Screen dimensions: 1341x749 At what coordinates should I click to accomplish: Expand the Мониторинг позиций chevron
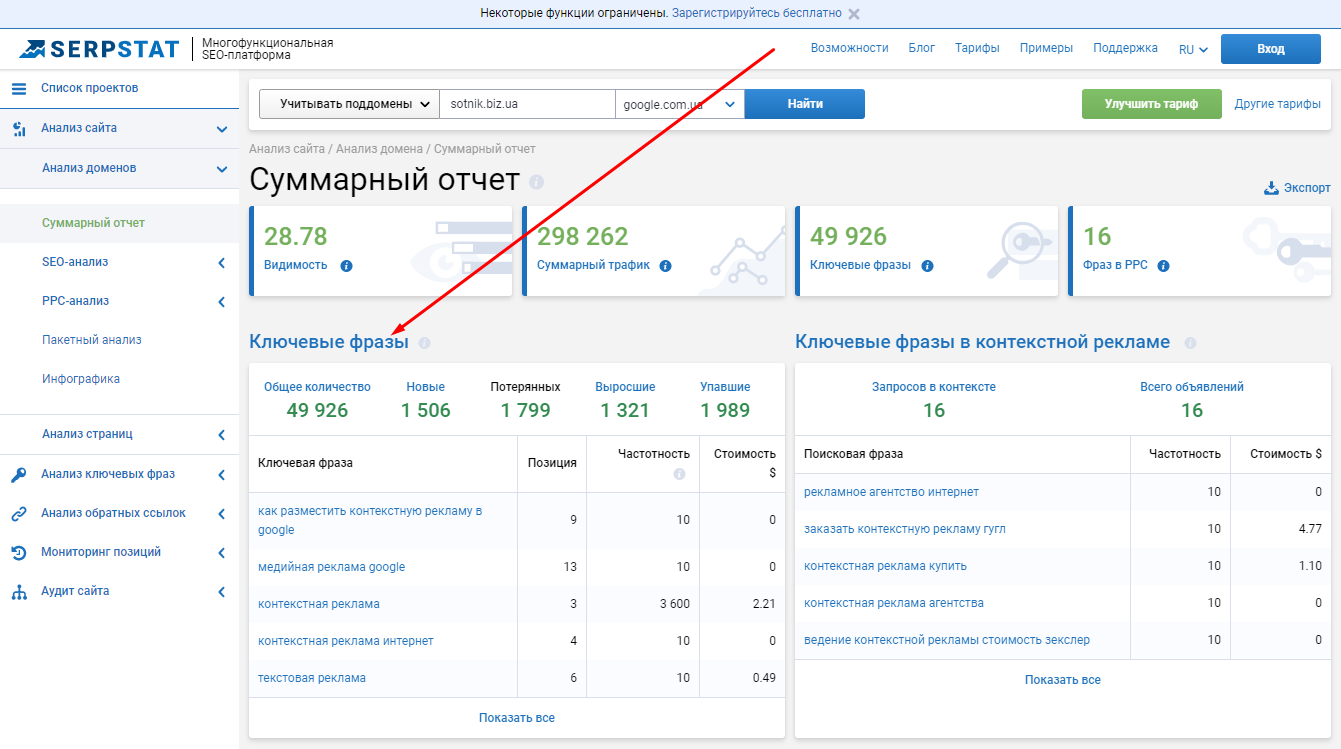222,552
